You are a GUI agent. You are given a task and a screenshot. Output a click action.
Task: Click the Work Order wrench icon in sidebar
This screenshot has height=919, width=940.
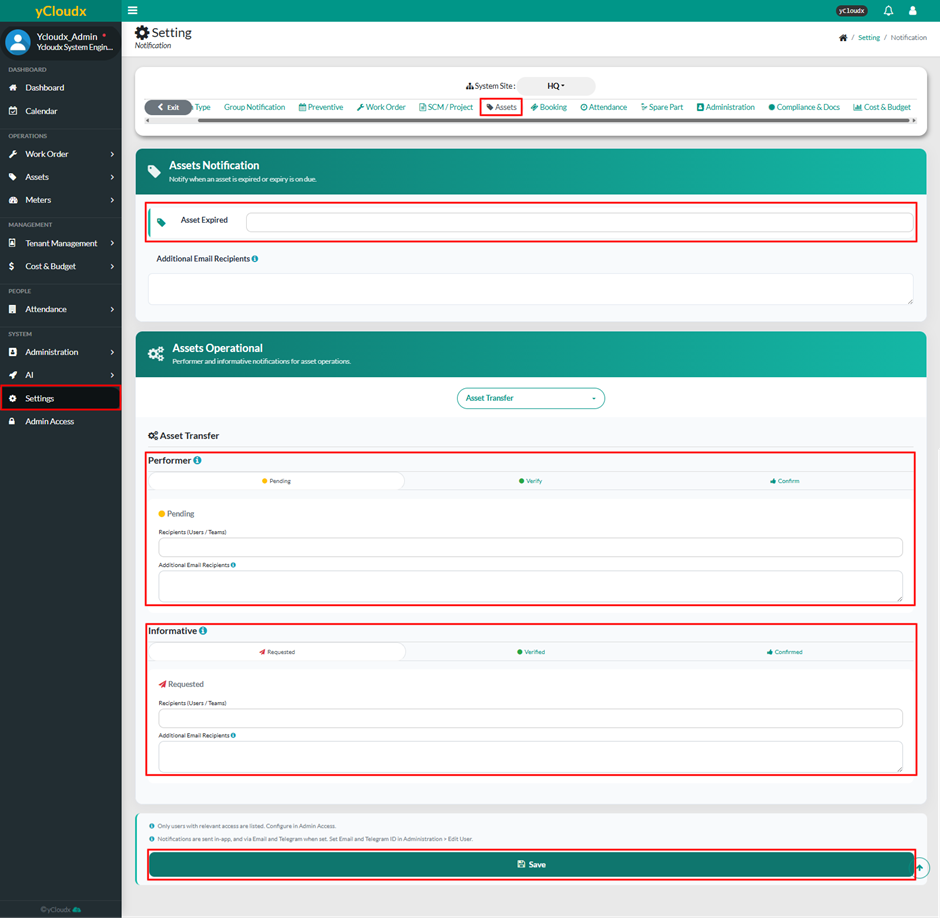(x=13, y=154)
